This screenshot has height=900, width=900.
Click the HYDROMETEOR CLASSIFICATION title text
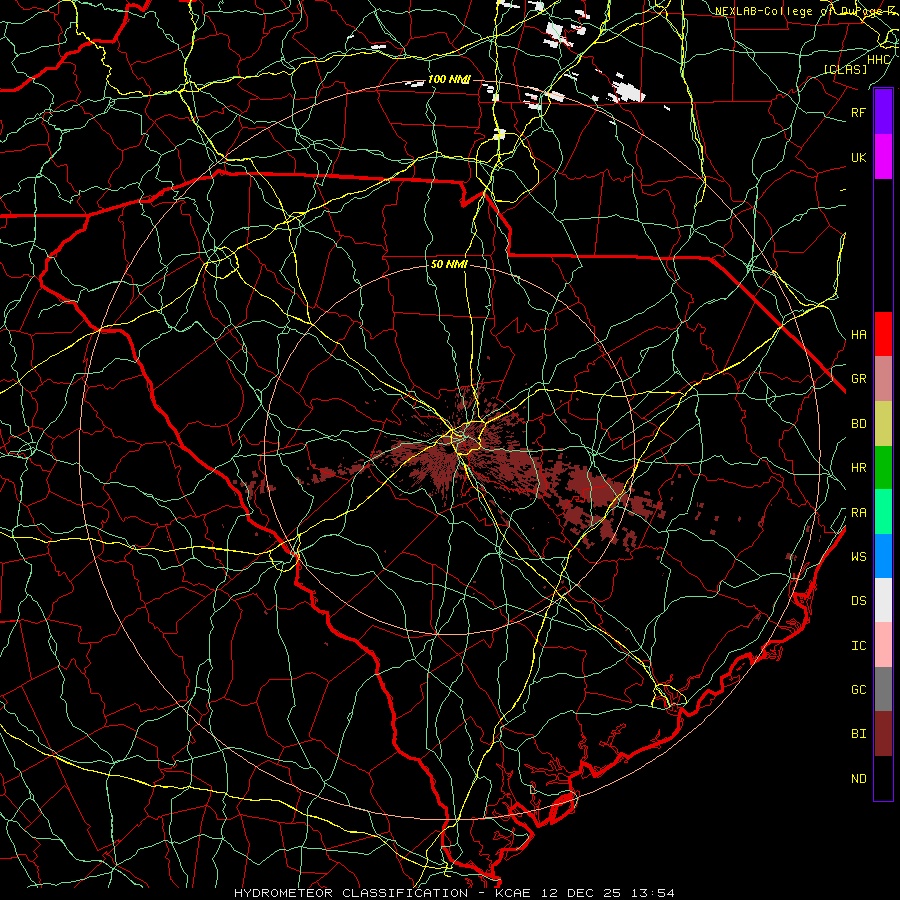point(351,893)
